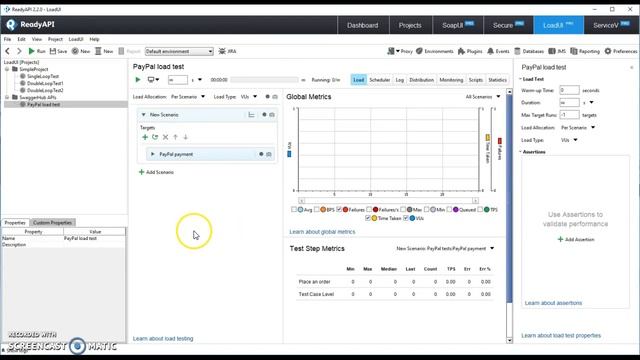Move target down with arrow icon
Image resolution: width=640 pixels, height=360 pixels.
pos(185,137)
